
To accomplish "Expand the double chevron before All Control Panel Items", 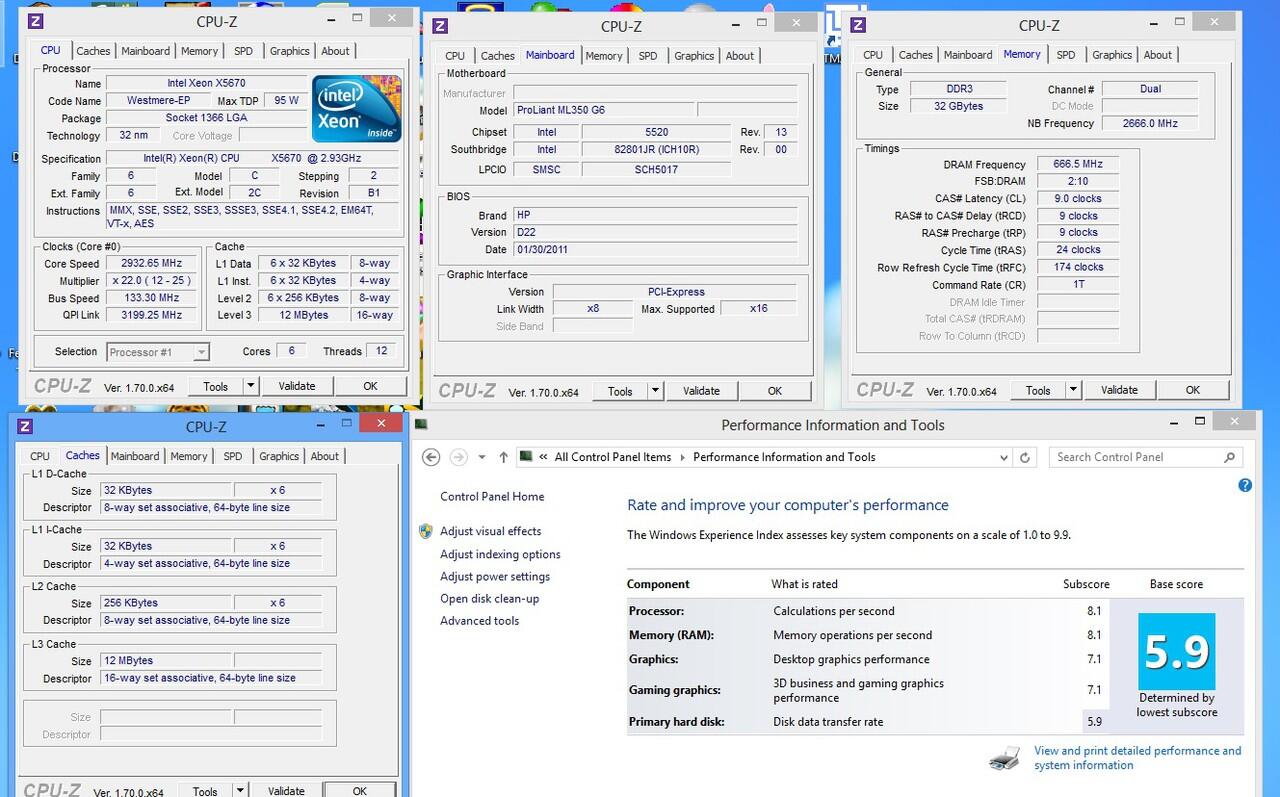I will click(543, 457).
